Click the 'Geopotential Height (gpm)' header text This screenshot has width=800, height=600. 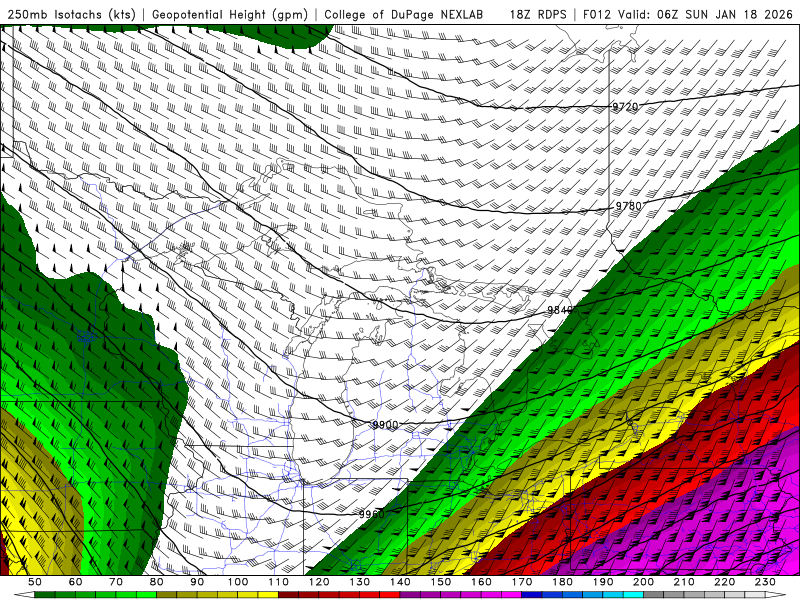click(230, 15)
